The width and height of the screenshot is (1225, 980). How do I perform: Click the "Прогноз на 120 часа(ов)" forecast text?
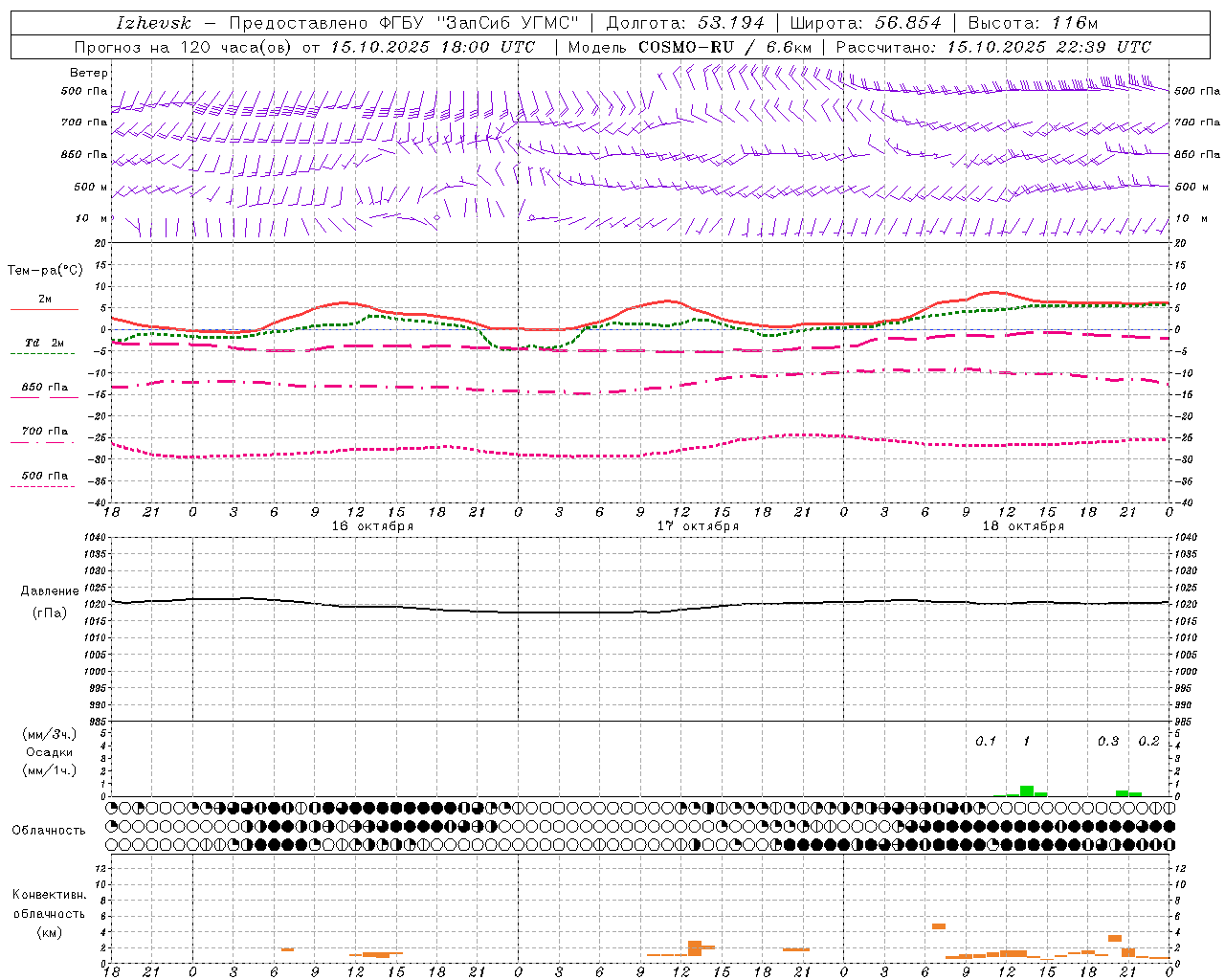tap(184, 47)
